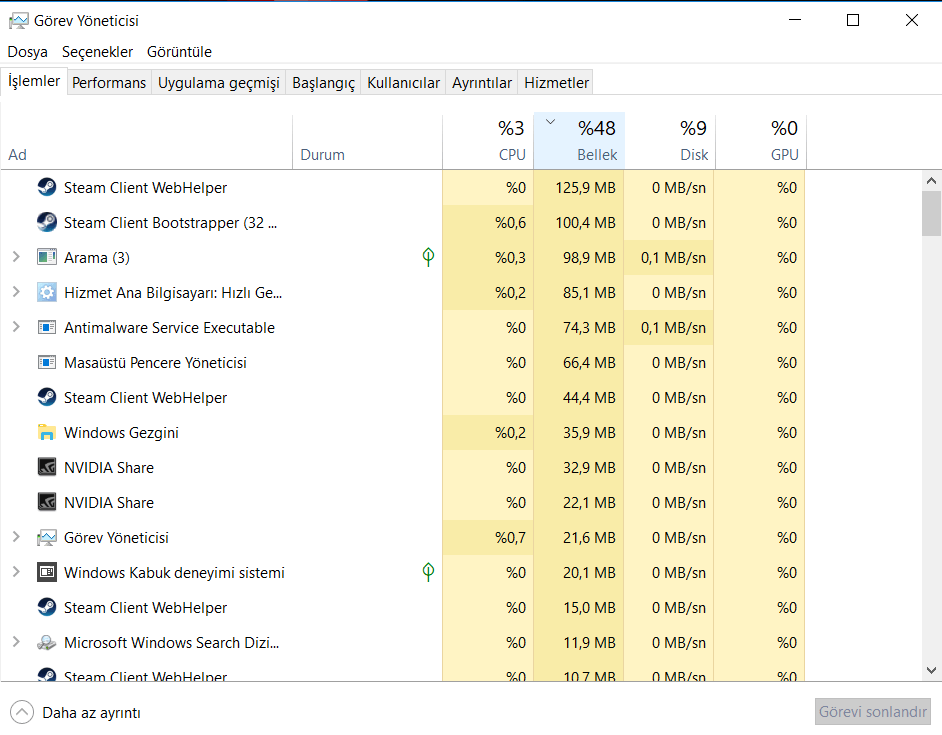Sort processes by the Bellek column
This screenshot has height=735, width=942.
click(x=597, y=154)
